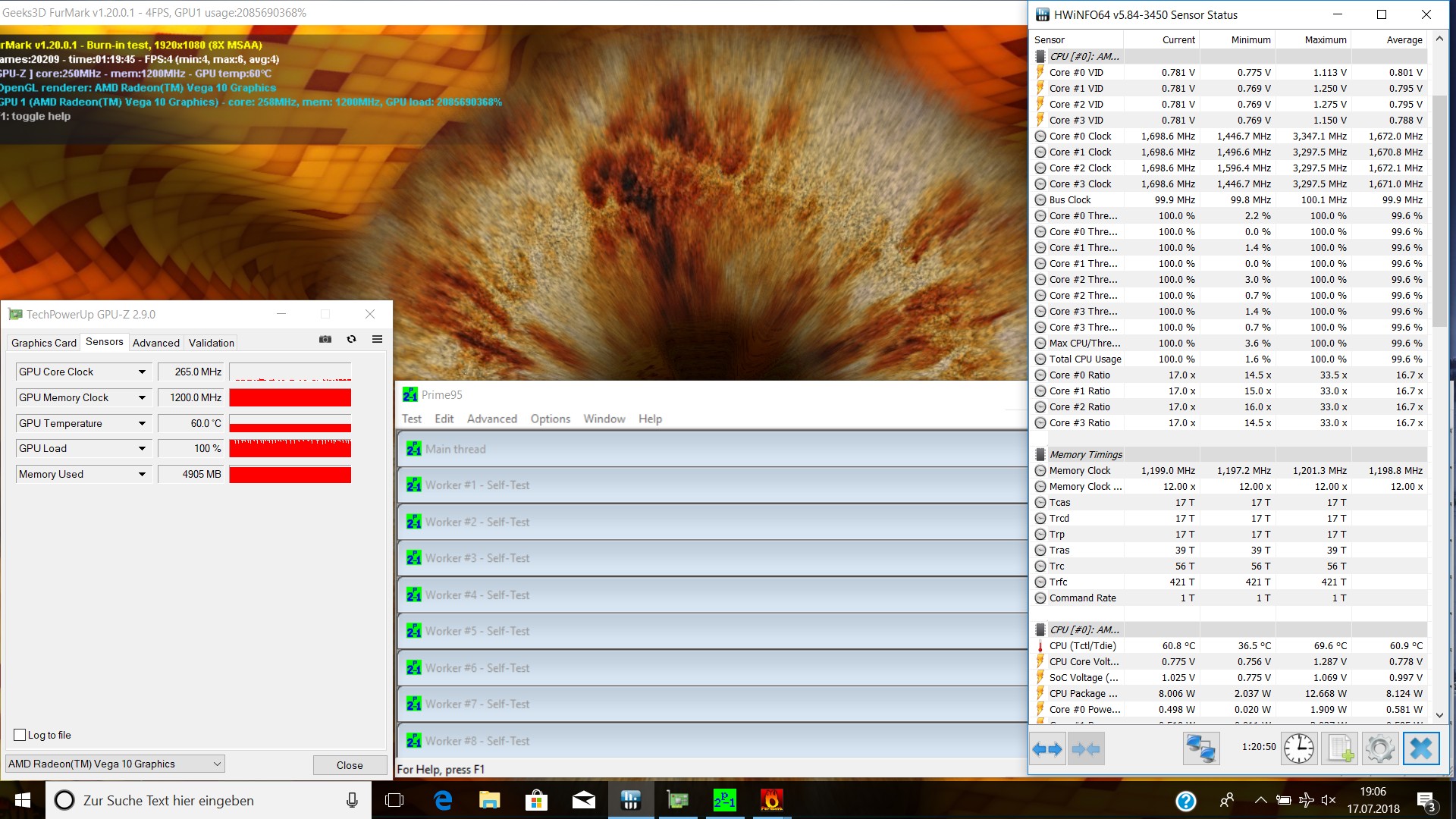
Task: Select CPU (Tctl/Tdie) temperature row
Action: (1229, 645)
